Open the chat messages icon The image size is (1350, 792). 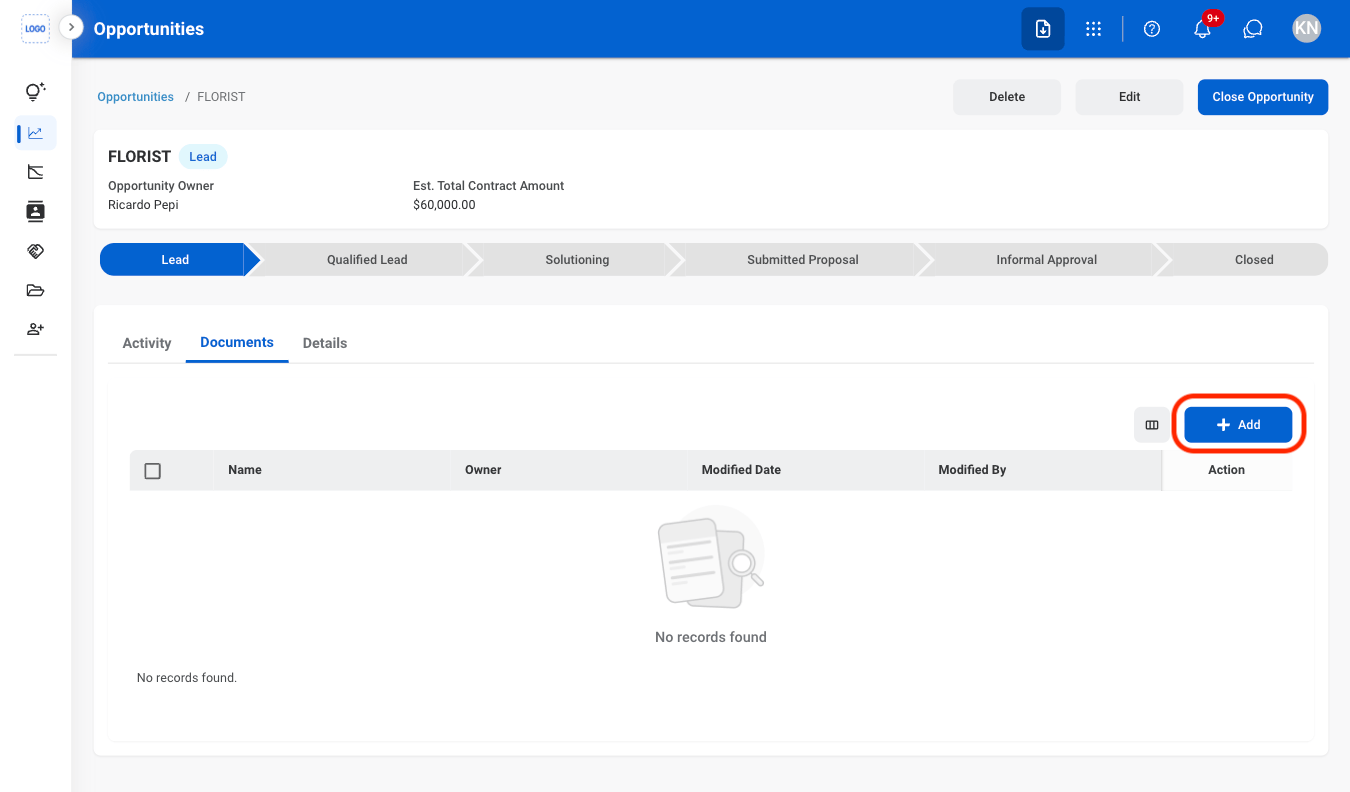tap(1253, 29)
